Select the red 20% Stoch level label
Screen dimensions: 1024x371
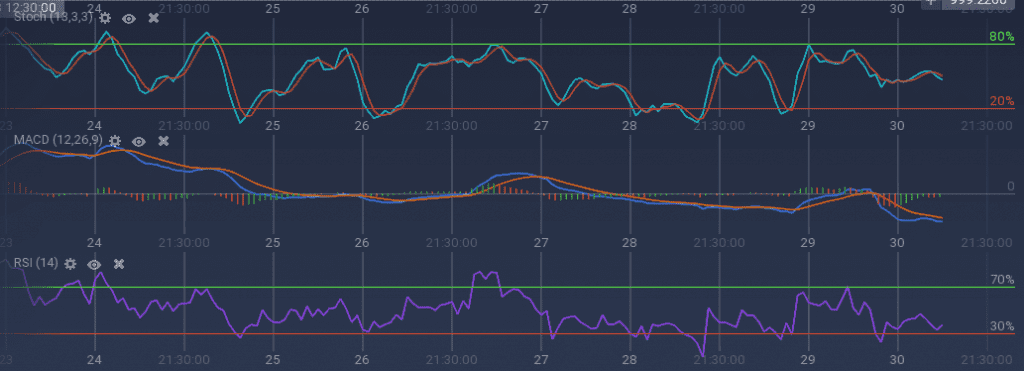(x=1001, y=101)
